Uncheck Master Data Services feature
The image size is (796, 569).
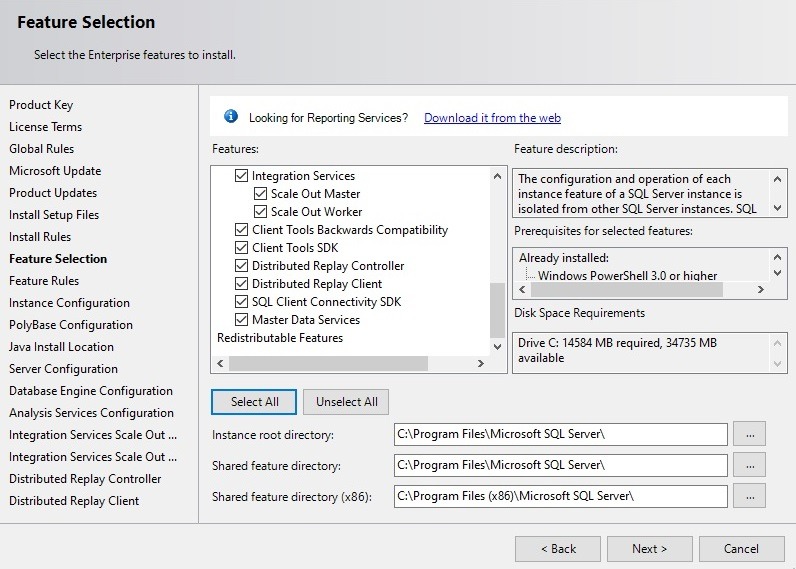point(241,320)
